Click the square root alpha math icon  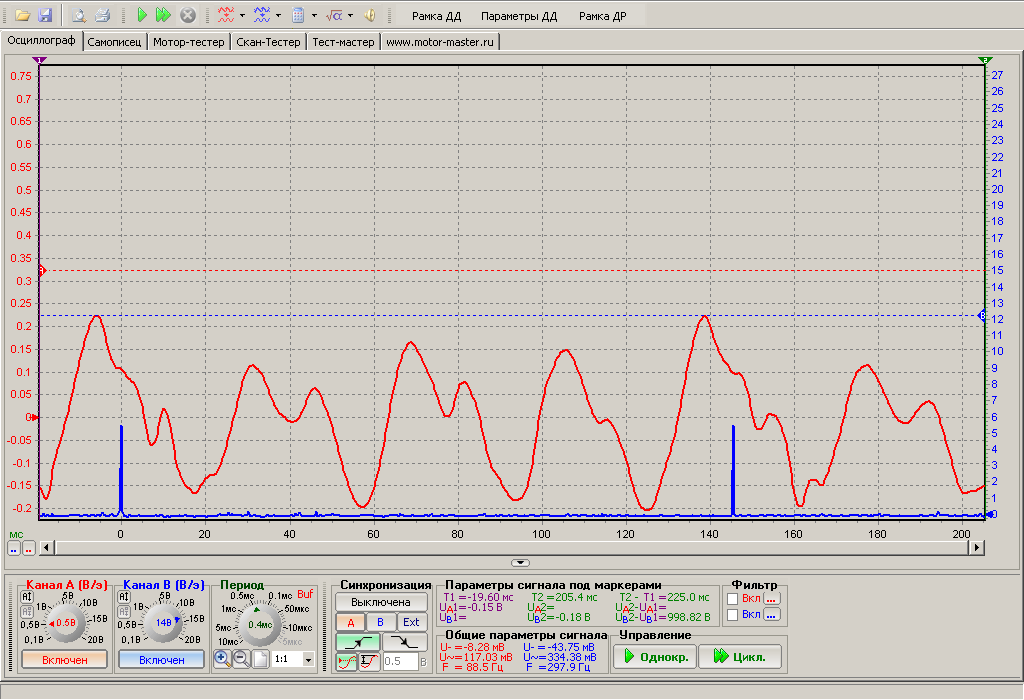(x=334, y=15)
